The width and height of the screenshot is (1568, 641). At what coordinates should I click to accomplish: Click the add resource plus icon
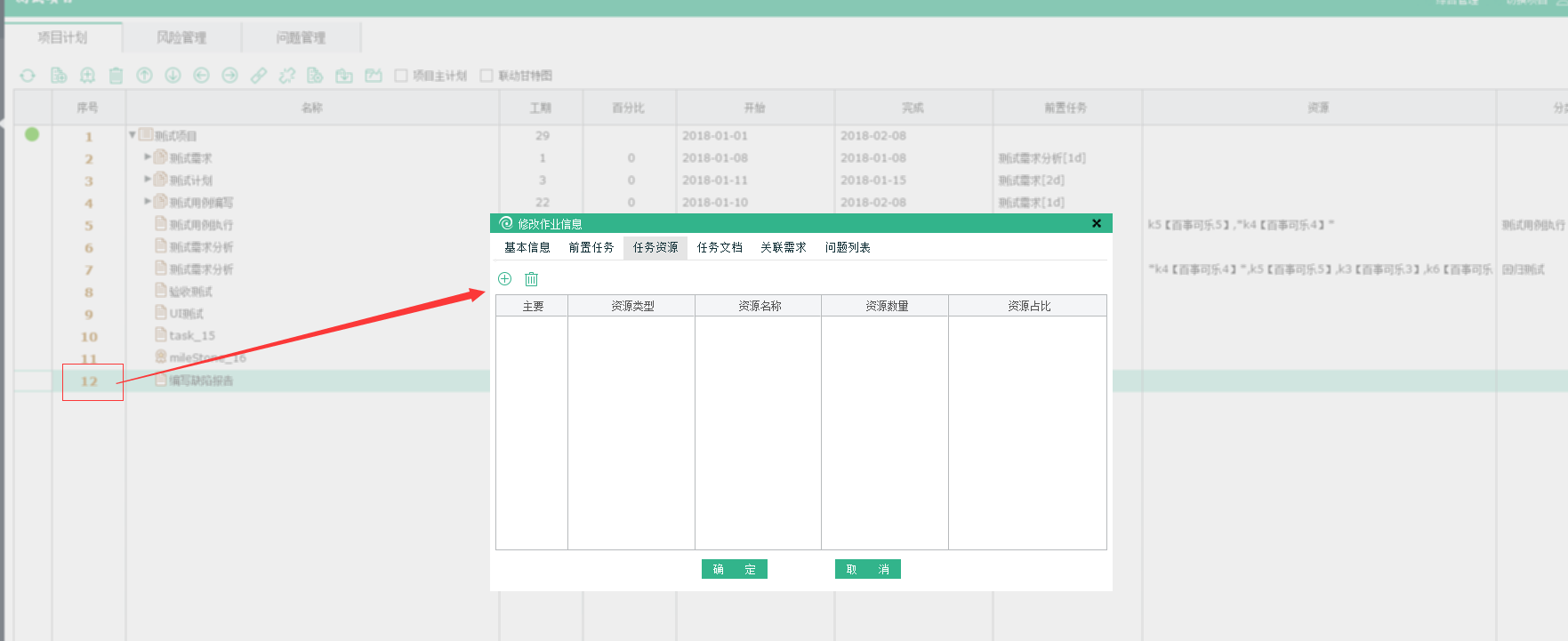[505, 279]
